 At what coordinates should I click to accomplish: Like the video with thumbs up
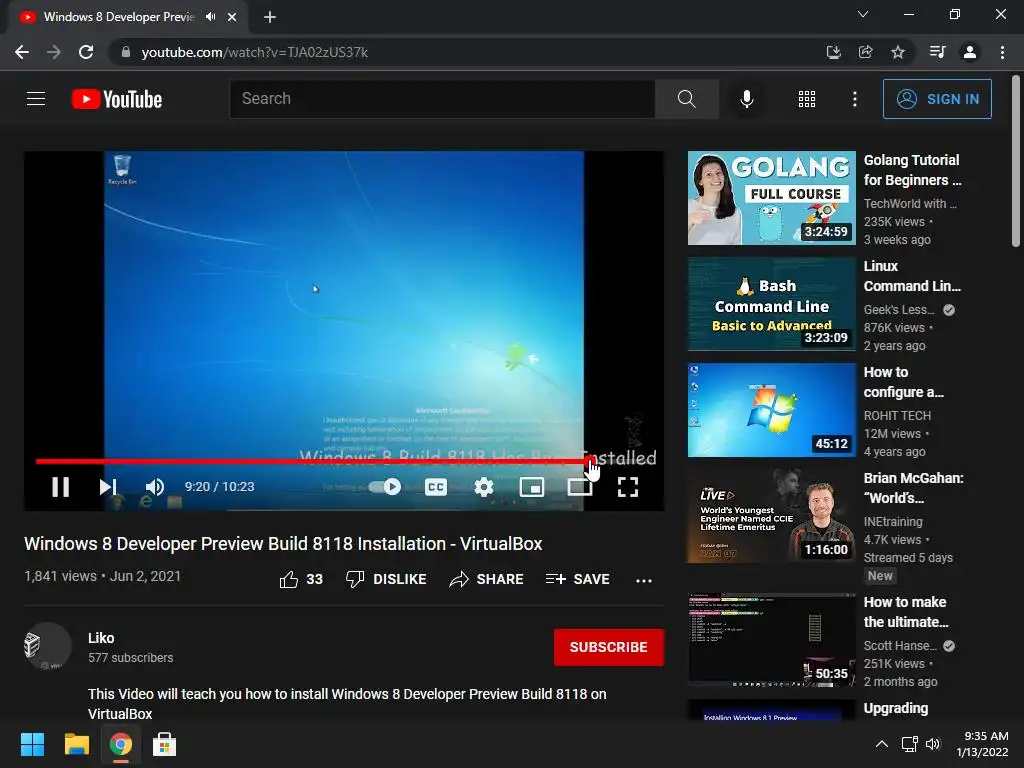pyautogui.click(x=301, y=579)
